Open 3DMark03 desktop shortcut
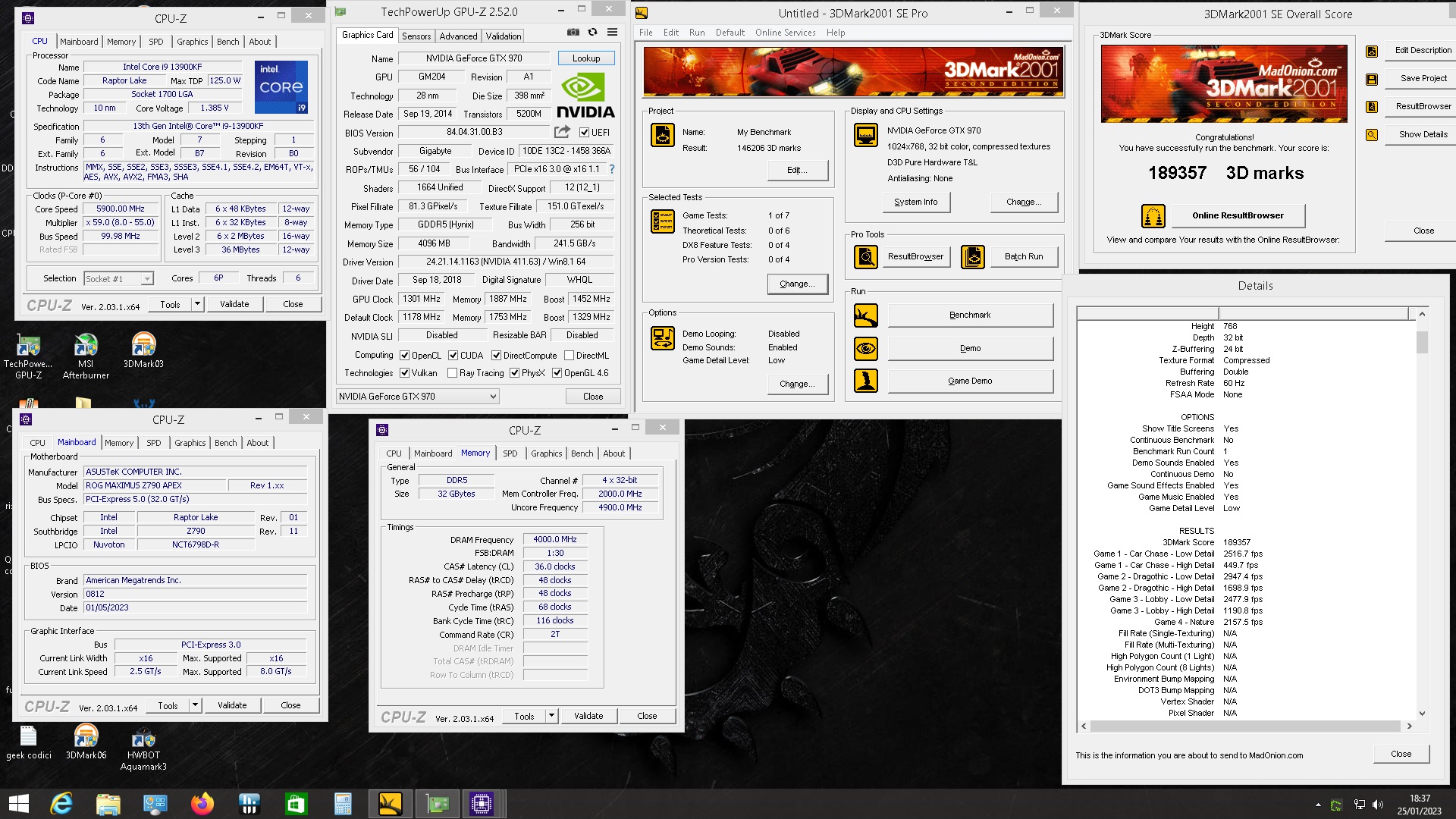The width and height of the screenshot is (1456, 819). tap(143, 351)
